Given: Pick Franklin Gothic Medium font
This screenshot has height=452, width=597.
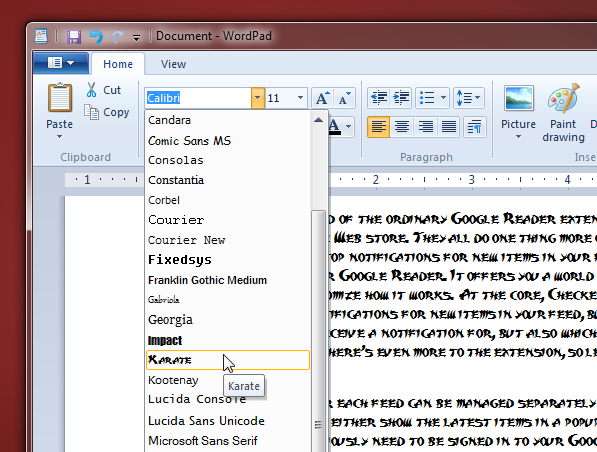Looking at the screenshot, I should point(228,280).
